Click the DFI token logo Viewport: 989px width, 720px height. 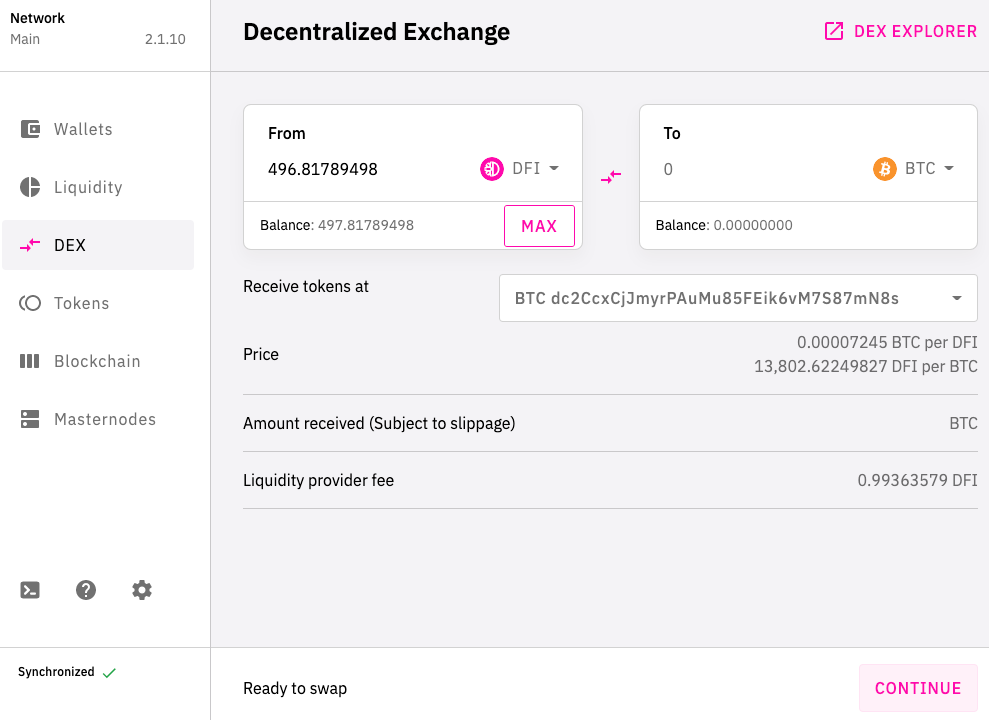point(492,169)
